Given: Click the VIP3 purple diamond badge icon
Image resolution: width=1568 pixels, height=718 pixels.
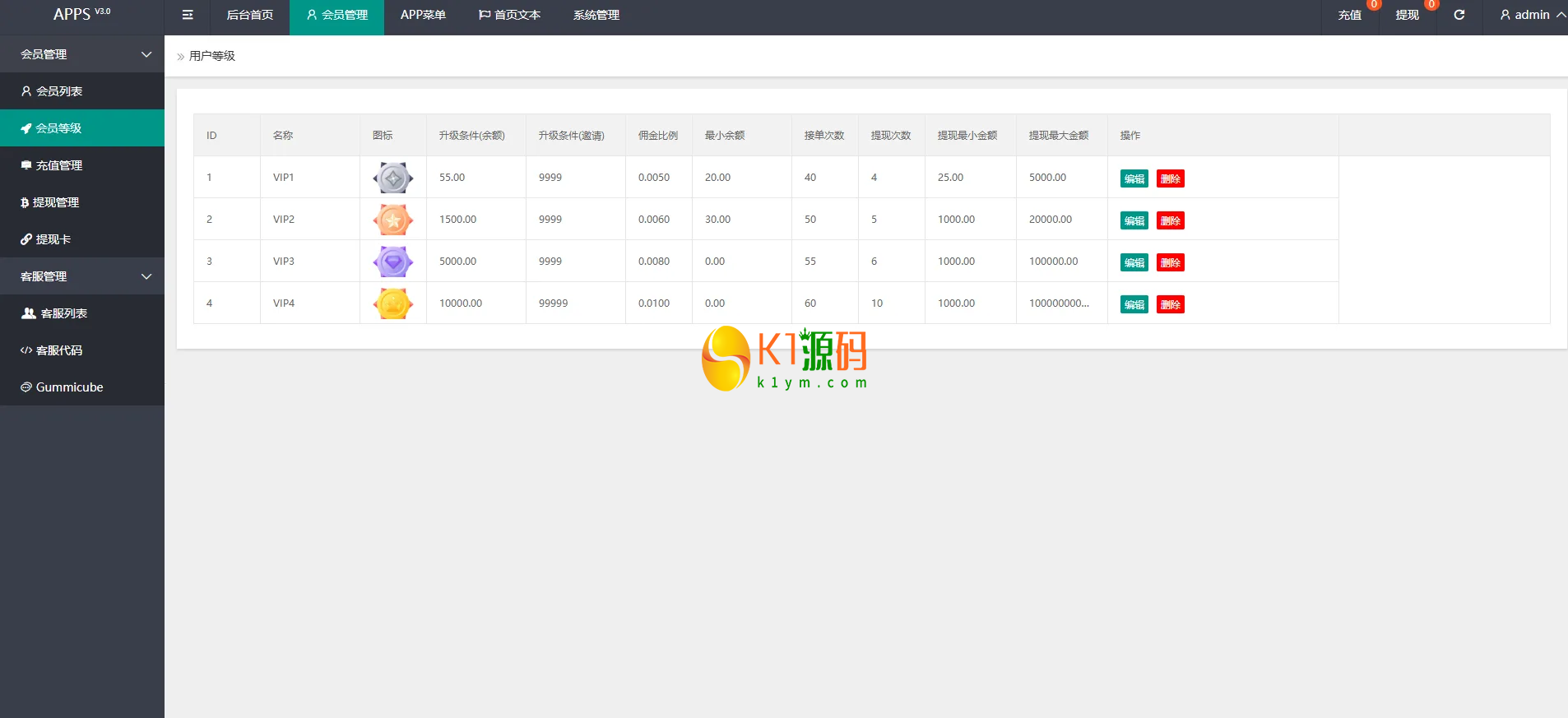Looking at the screenshot, I should point(393,262).
